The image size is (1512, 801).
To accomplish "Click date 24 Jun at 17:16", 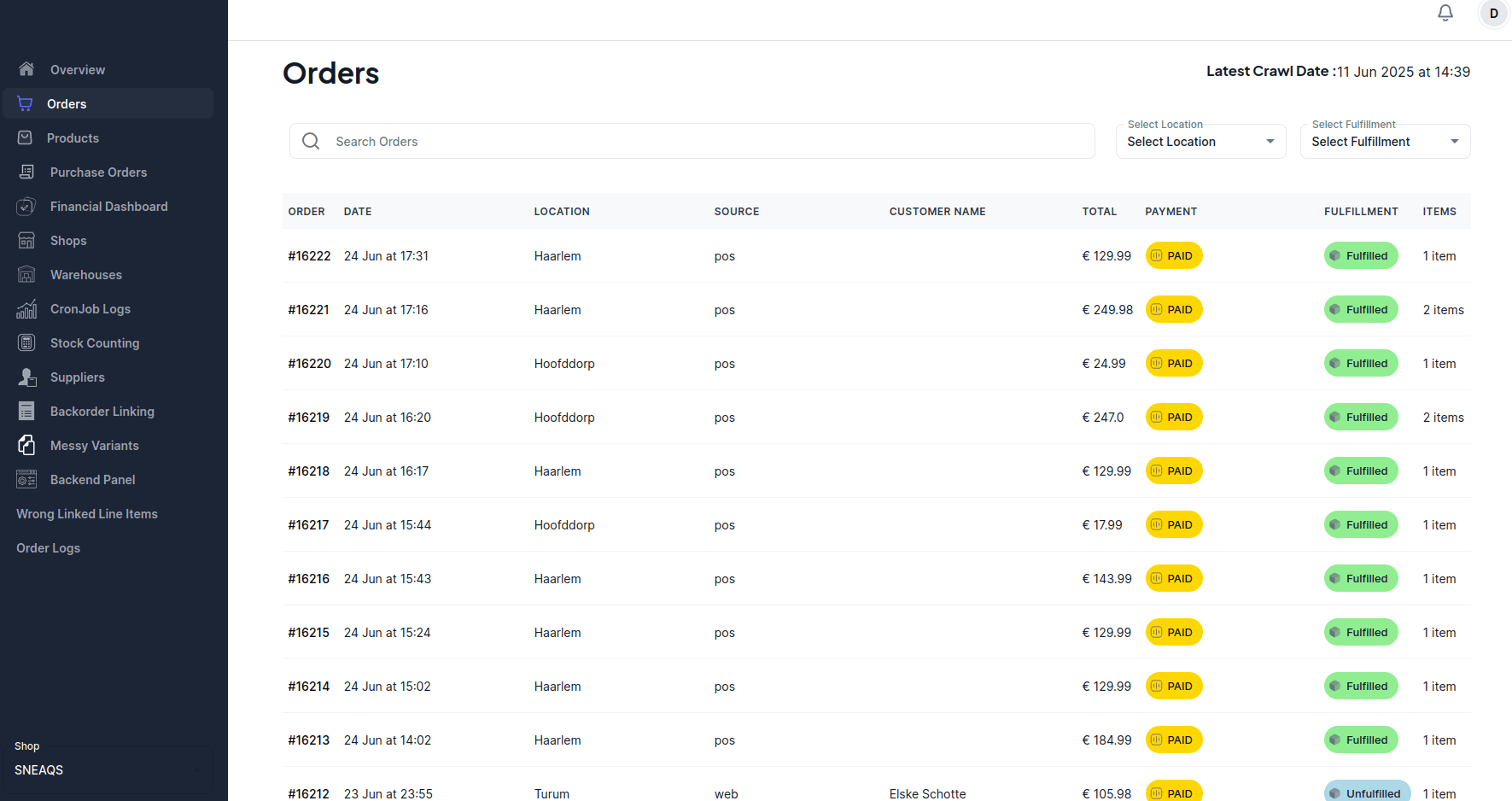I will pyautogui.click(x=386, y=310).
